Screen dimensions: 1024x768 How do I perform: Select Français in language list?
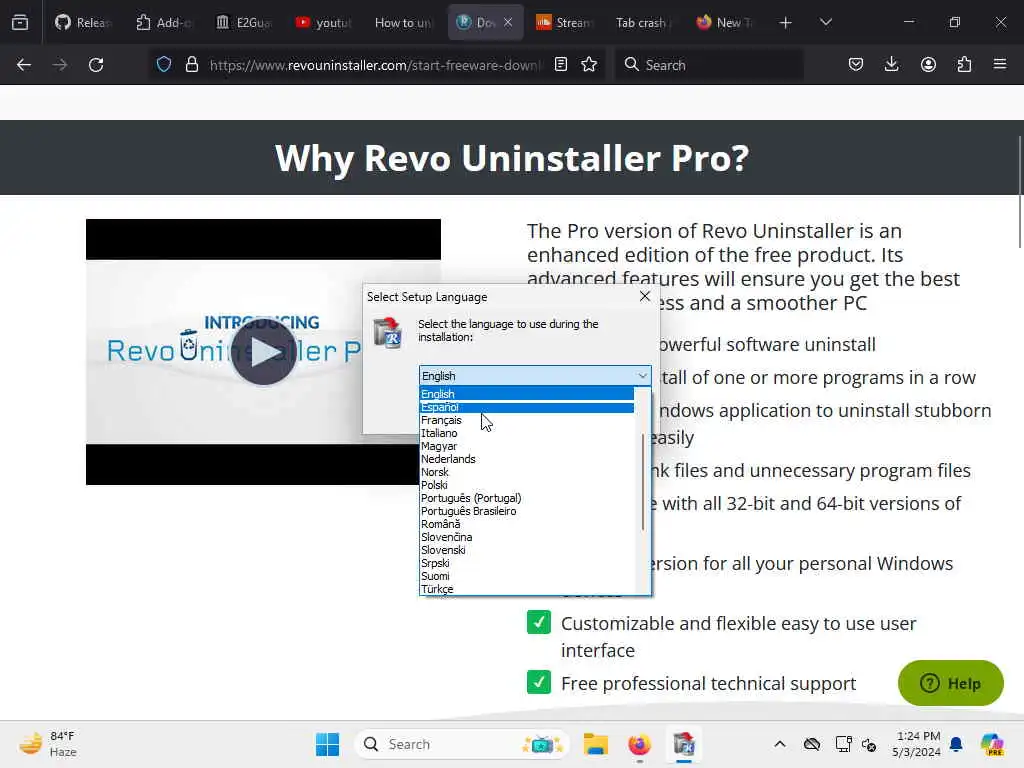527,420
